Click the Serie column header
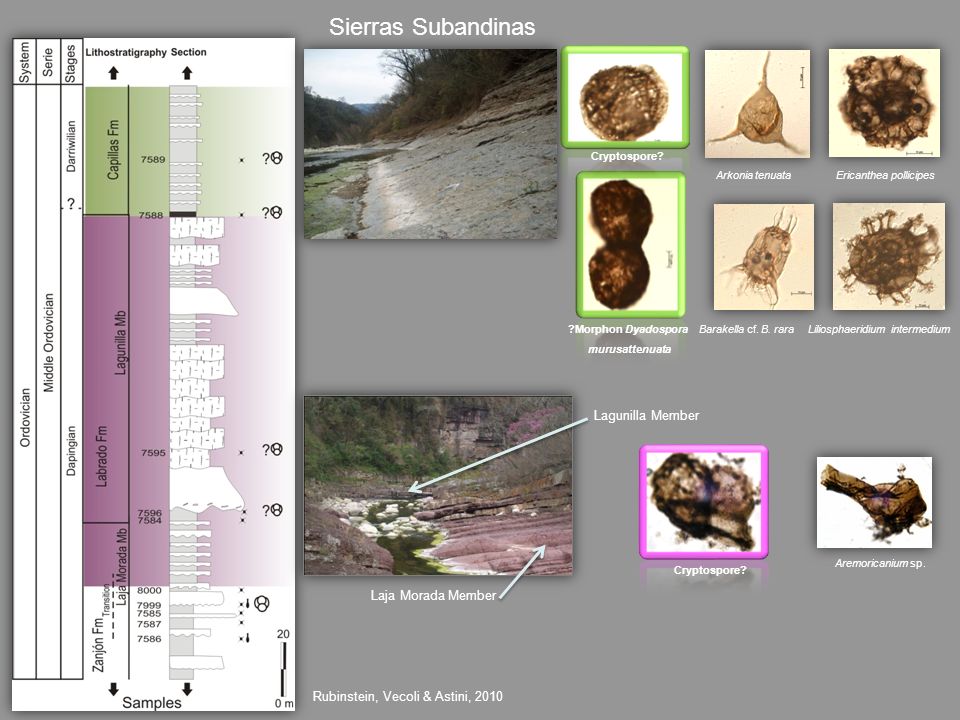Image resolution: width=960 pixels, height=720 pixels. click(x=48, y=62)
